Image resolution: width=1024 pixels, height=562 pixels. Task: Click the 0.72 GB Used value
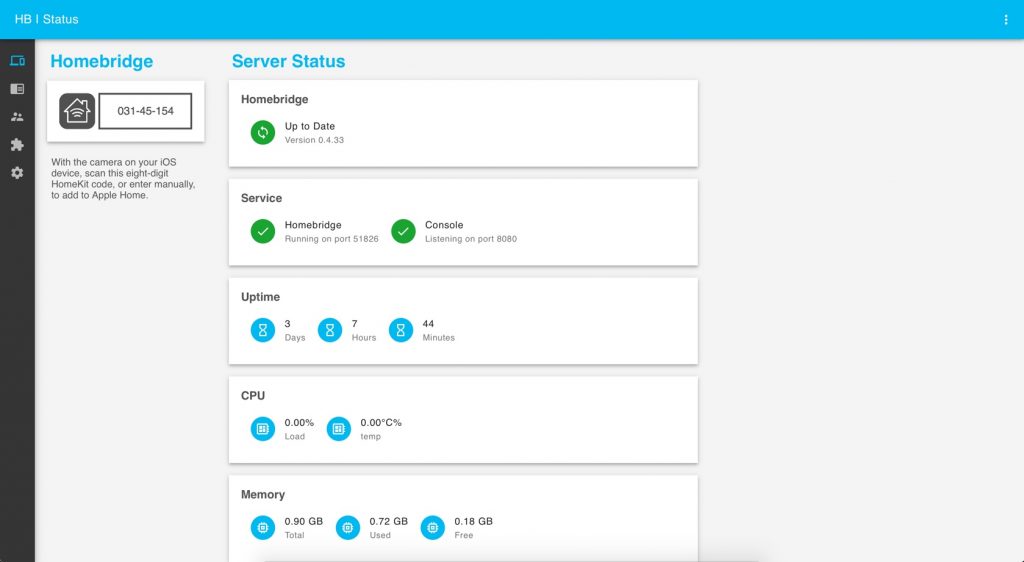[389, 521]
